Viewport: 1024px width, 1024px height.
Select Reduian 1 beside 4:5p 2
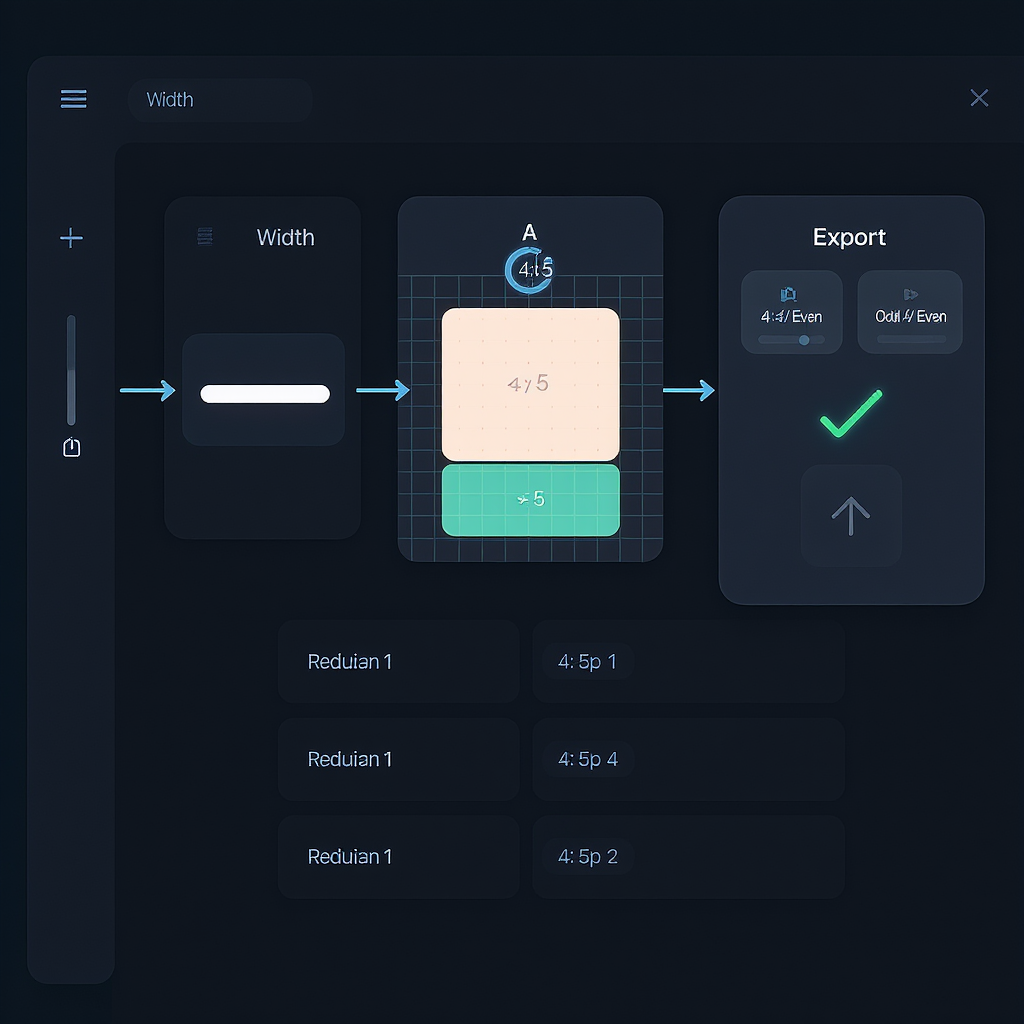point(398,856)
